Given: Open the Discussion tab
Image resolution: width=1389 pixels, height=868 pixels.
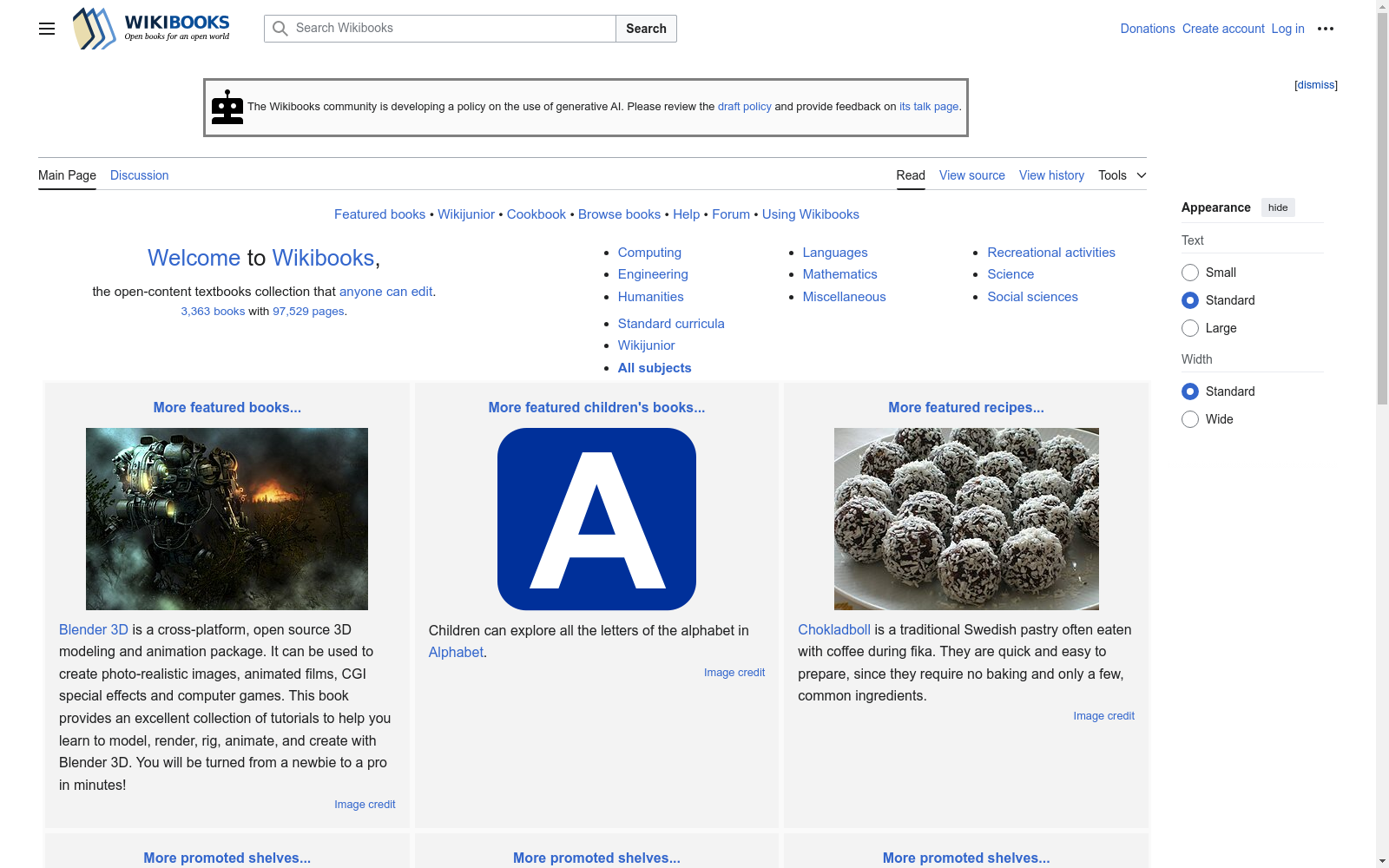Looking at the screenshot, I should point(139,175).
